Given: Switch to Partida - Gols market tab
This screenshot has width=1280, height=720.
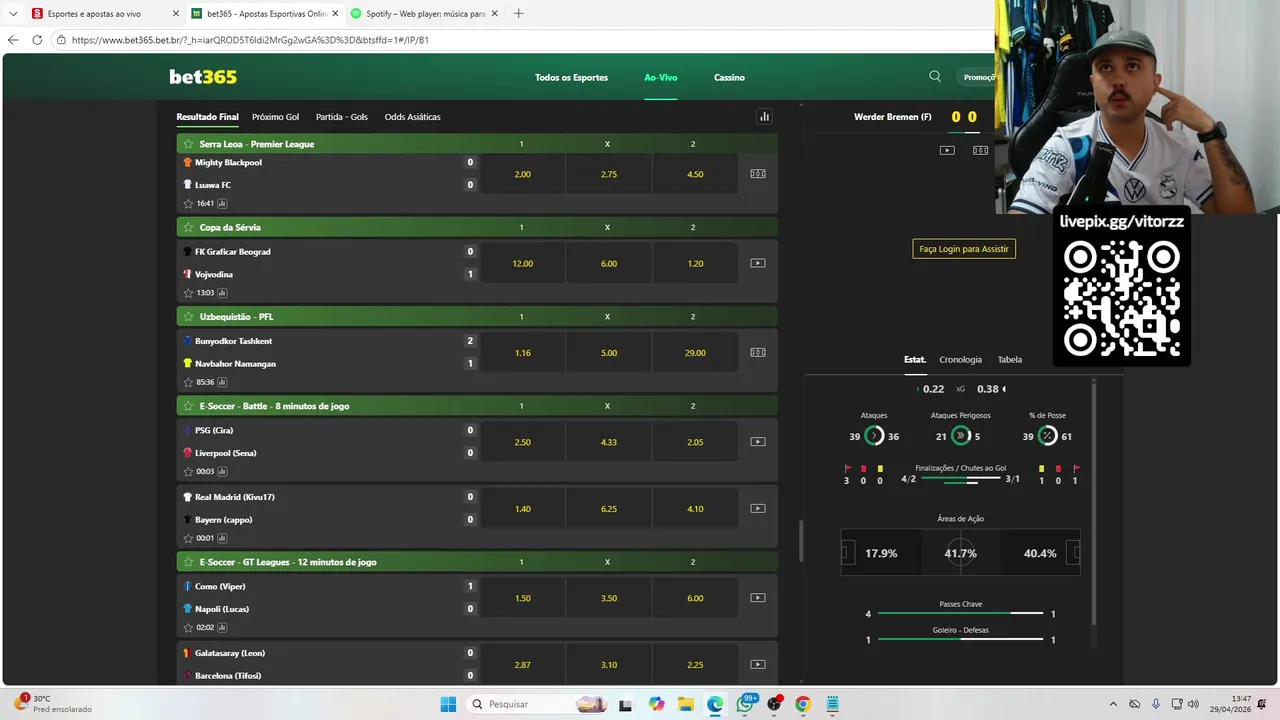Looking at the screenshot, I should pos(342,117).
